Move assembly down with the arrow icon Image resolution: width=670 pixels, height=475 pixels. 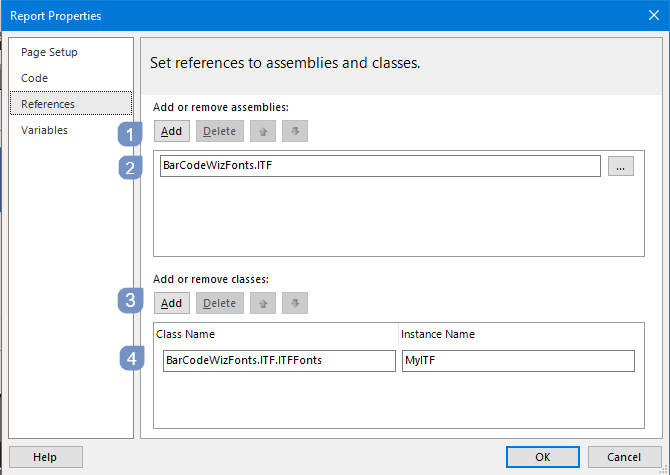pos(295,131)
